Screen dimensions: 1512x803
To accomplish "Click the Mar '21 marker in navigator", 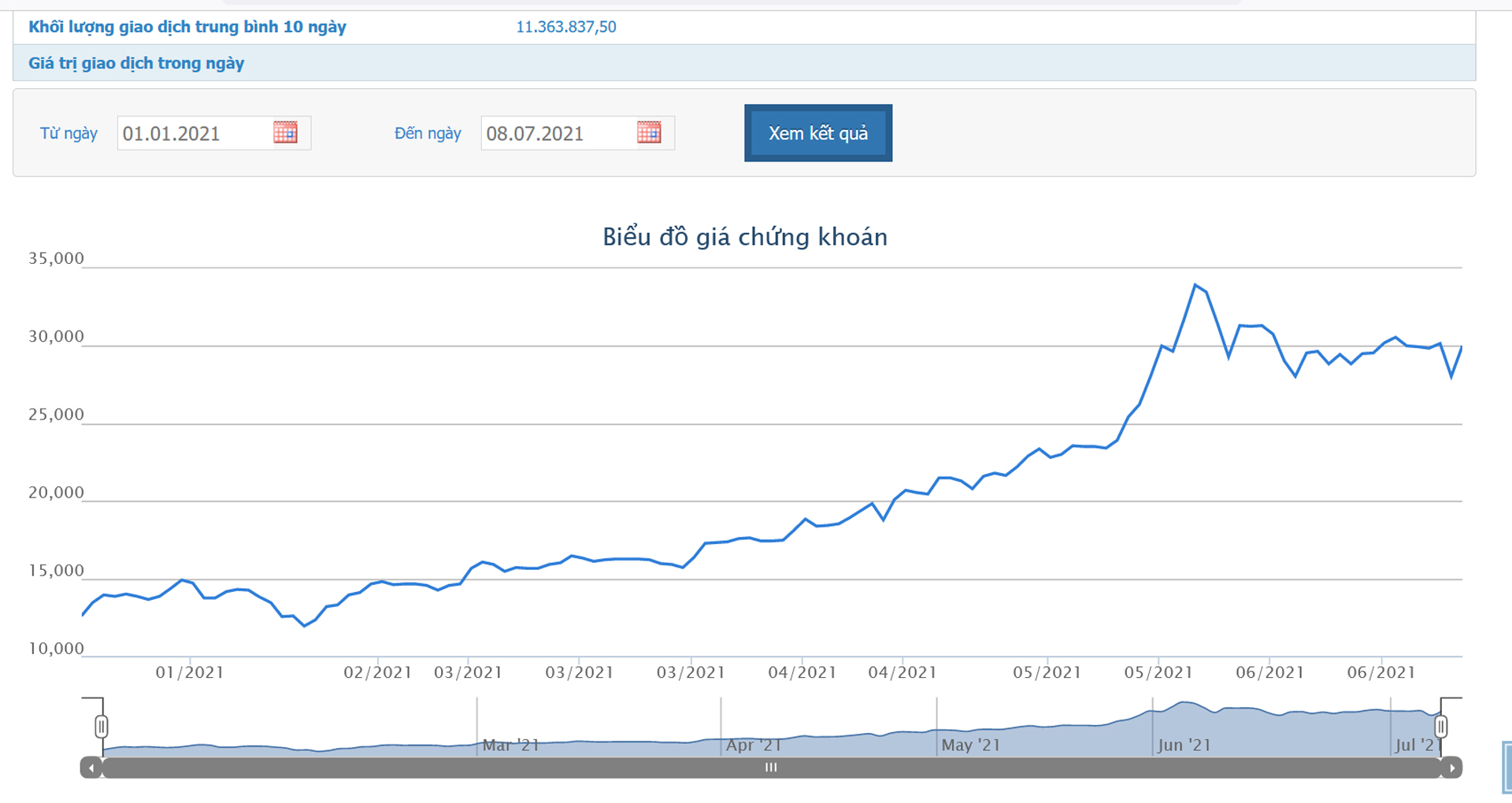I will point(510,745).
